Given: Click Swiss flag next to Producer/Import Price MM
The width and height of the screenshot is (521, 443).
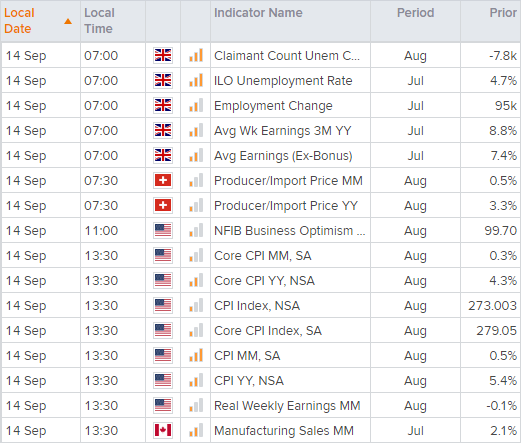Looking at the screenshot, I should 163,180.
